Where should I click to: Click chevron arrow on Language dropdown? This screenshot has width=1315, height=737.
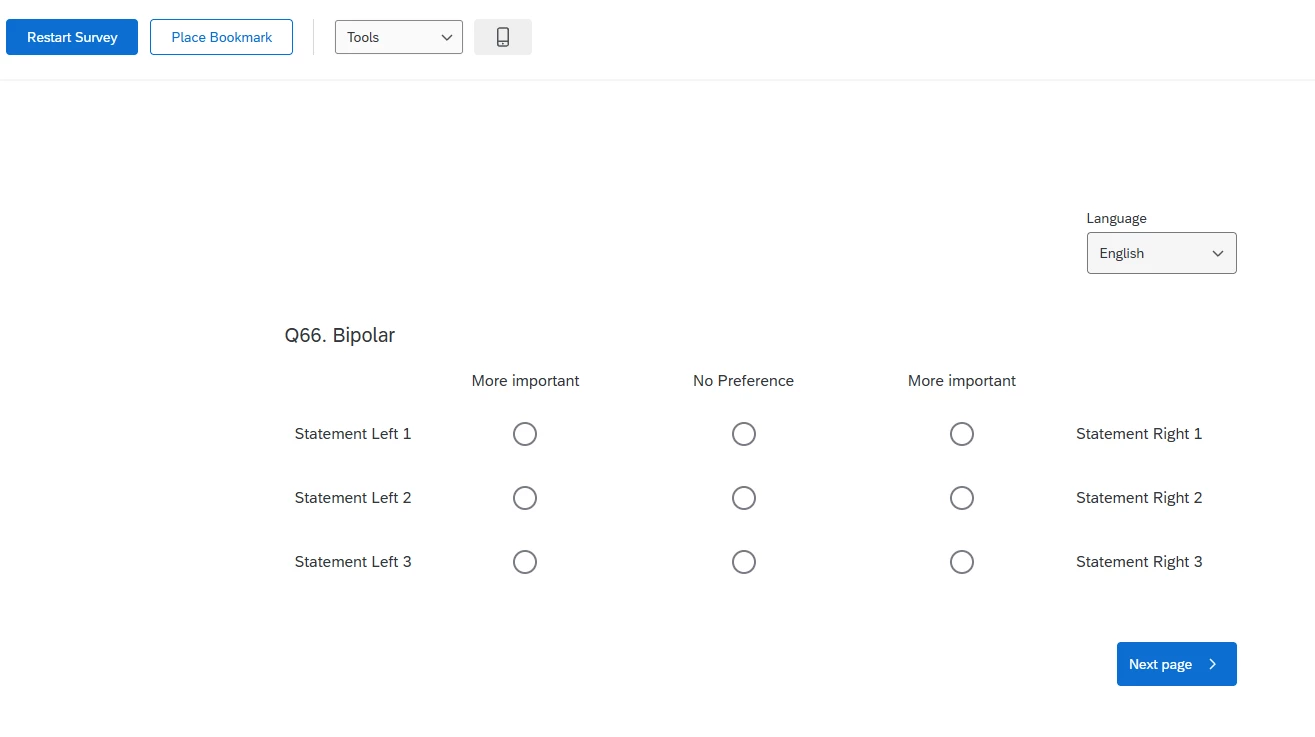[1218, 253]
